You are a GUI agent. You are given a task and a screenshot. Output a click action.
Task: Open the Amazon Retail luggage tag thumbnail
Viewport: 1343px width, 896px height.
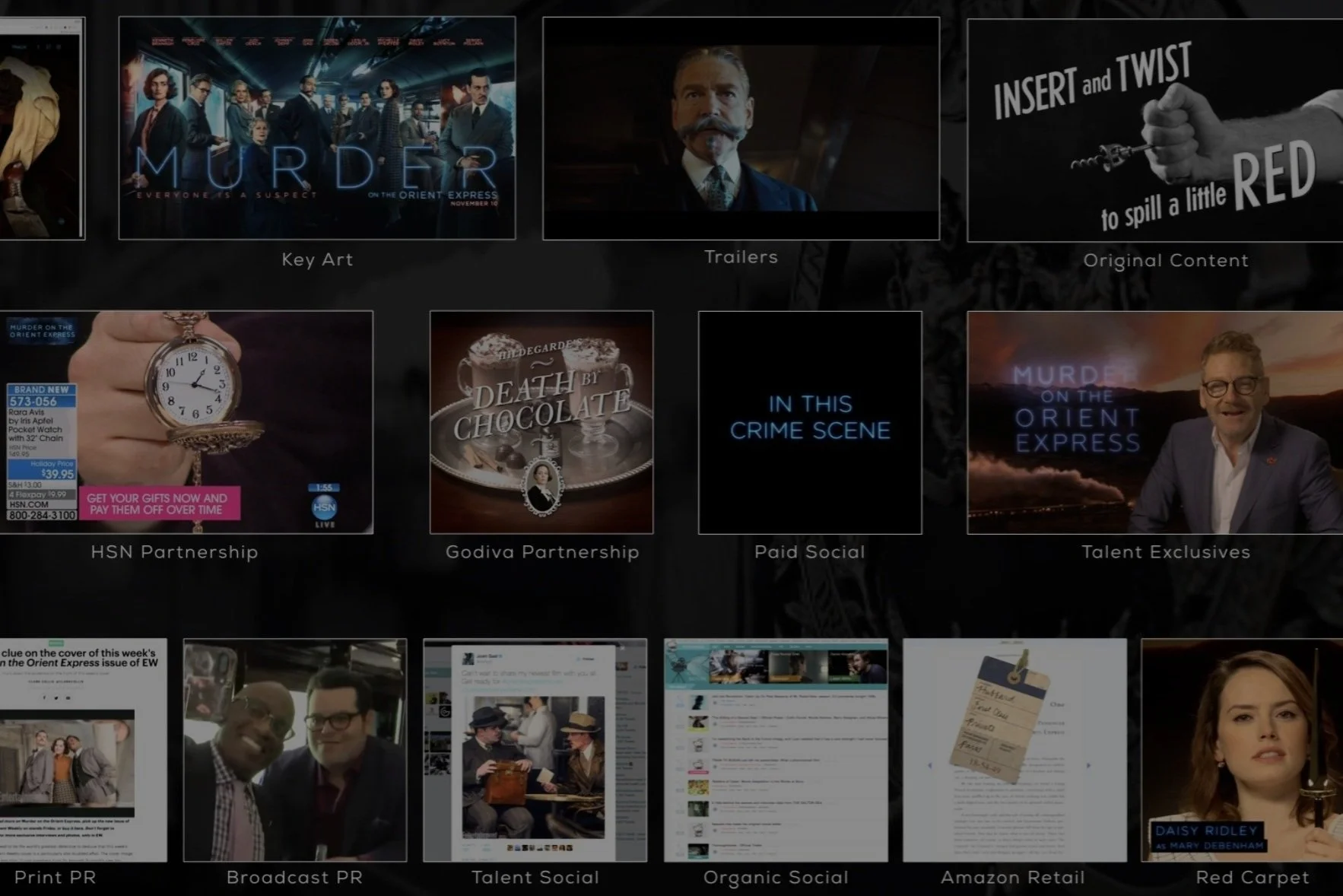1014,750
